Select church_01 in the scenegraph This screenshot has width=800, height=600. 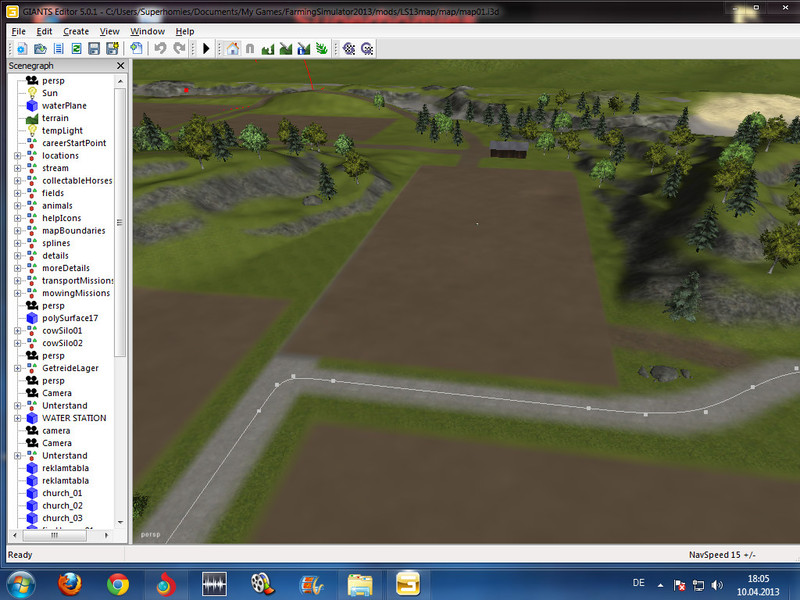click(x=62, y=493)
